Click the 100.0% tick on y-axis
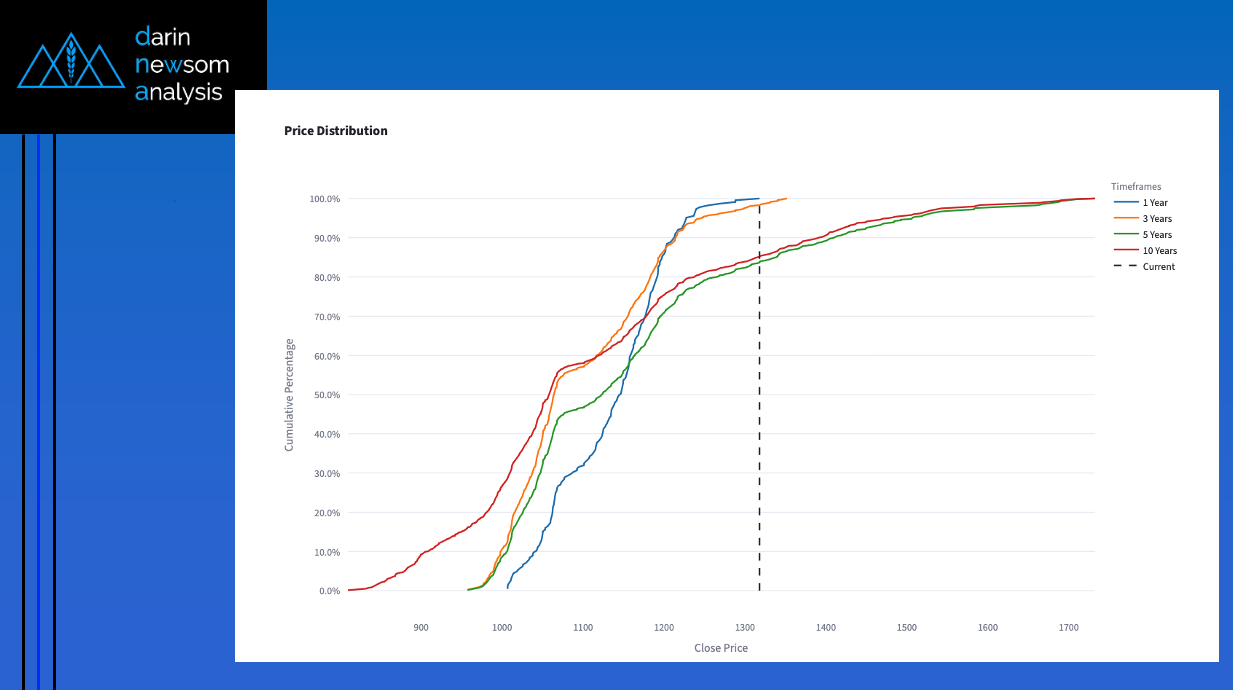This screenshot has width=1233, height=690. 324,199
